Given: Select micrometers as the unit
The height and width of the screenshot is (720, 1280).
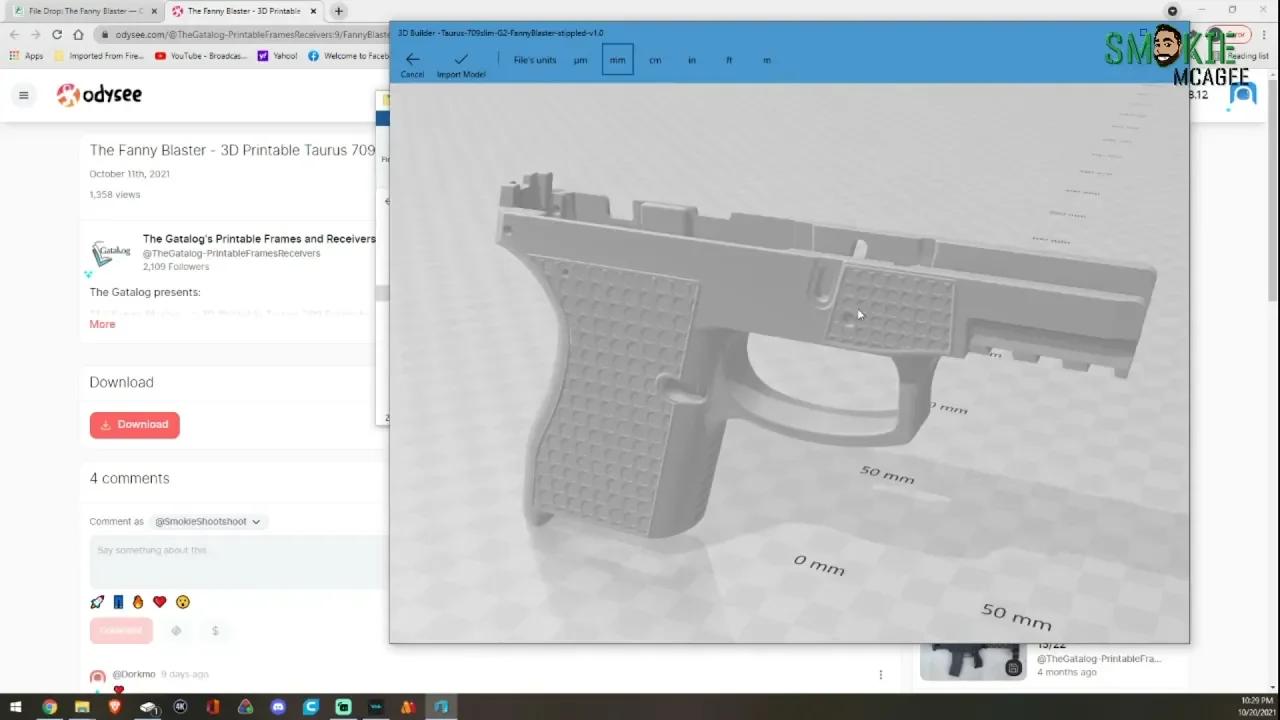Looking at the screenshot, I should click(x=580, y=60).
